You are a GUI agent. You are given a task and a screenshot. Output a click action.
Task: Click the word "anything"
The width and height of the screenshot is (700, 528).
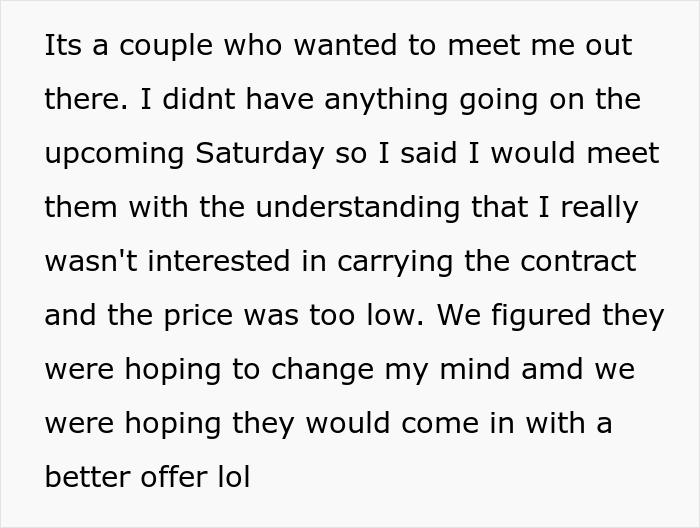[386, 100]
